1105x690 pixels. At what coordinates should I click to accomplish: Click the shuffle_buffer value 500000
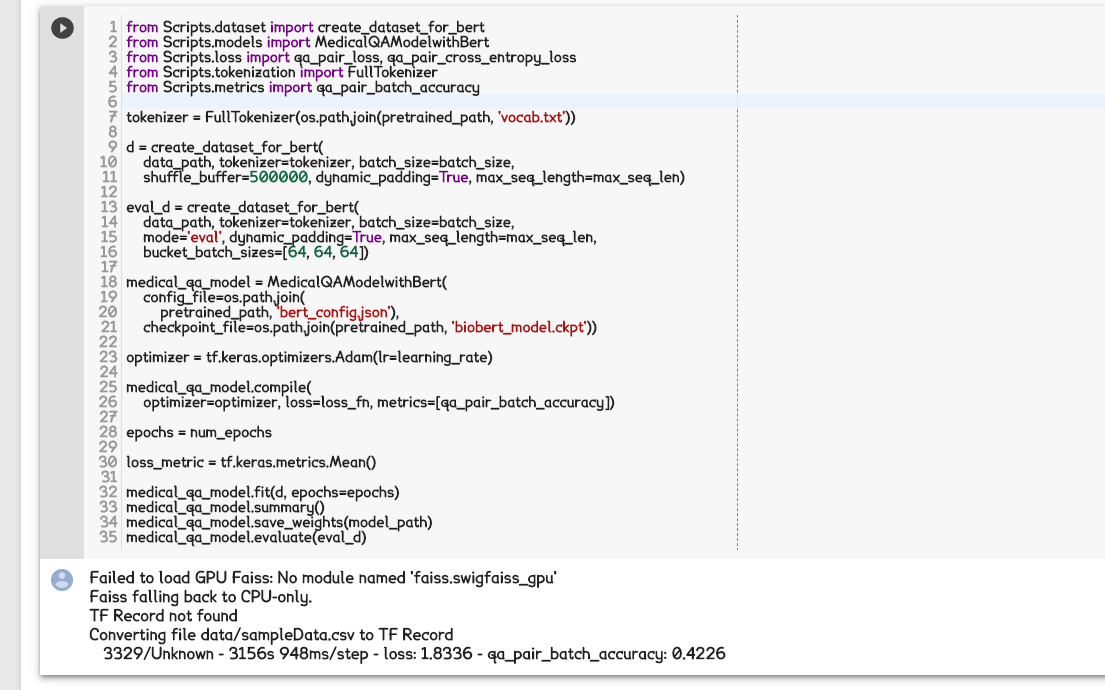click(278, 177)
